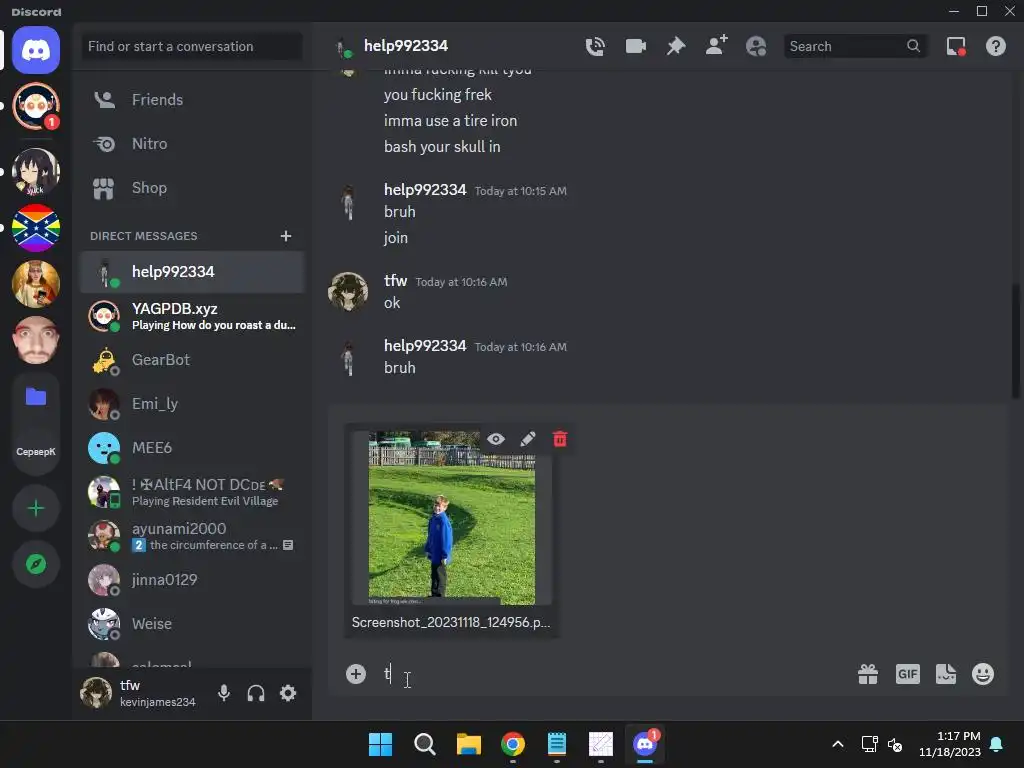Image resolution: width=1024 pixels, height=768 pixels.
Task: Click help992334 username in 10:15 message
Action: pos(425,189)
